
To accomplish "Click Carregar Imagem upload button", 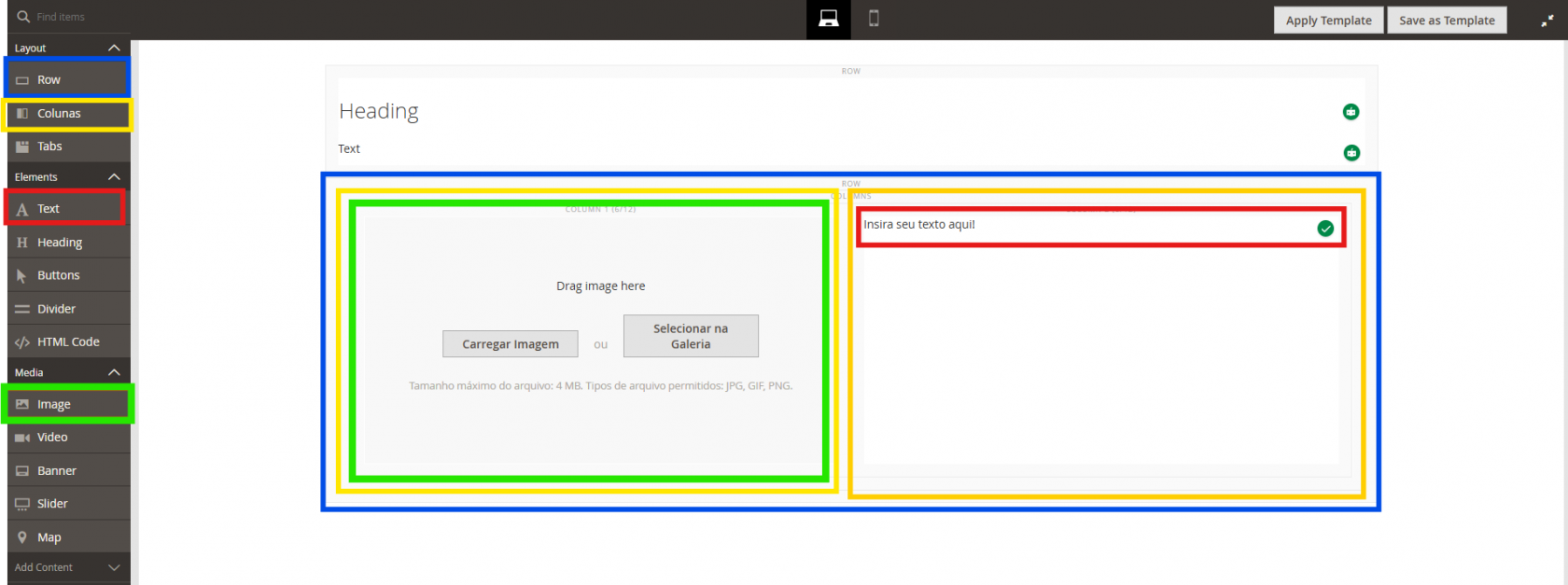I will tap(510, 344).
